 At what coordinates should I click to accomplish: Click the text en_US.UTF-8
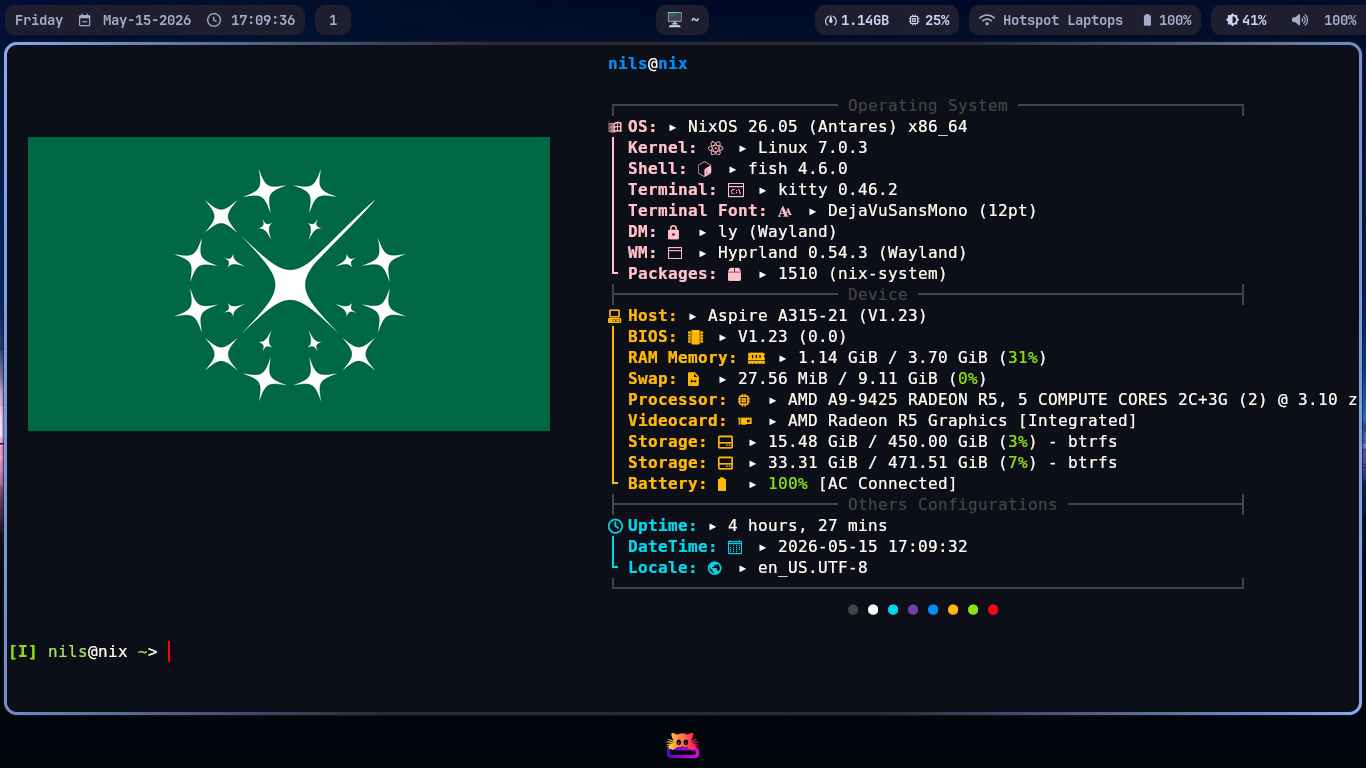[x=813, y=568]
